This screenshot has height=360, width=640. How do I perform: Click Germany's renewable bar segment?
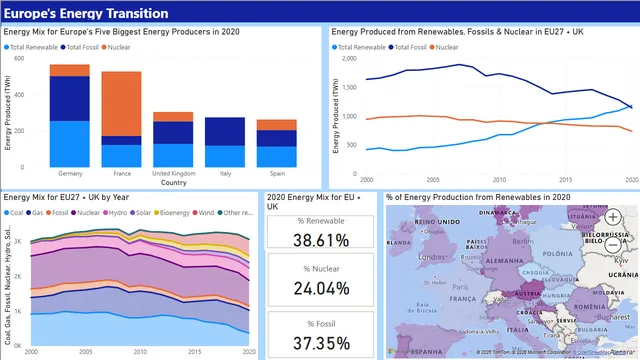click(70, 144)
